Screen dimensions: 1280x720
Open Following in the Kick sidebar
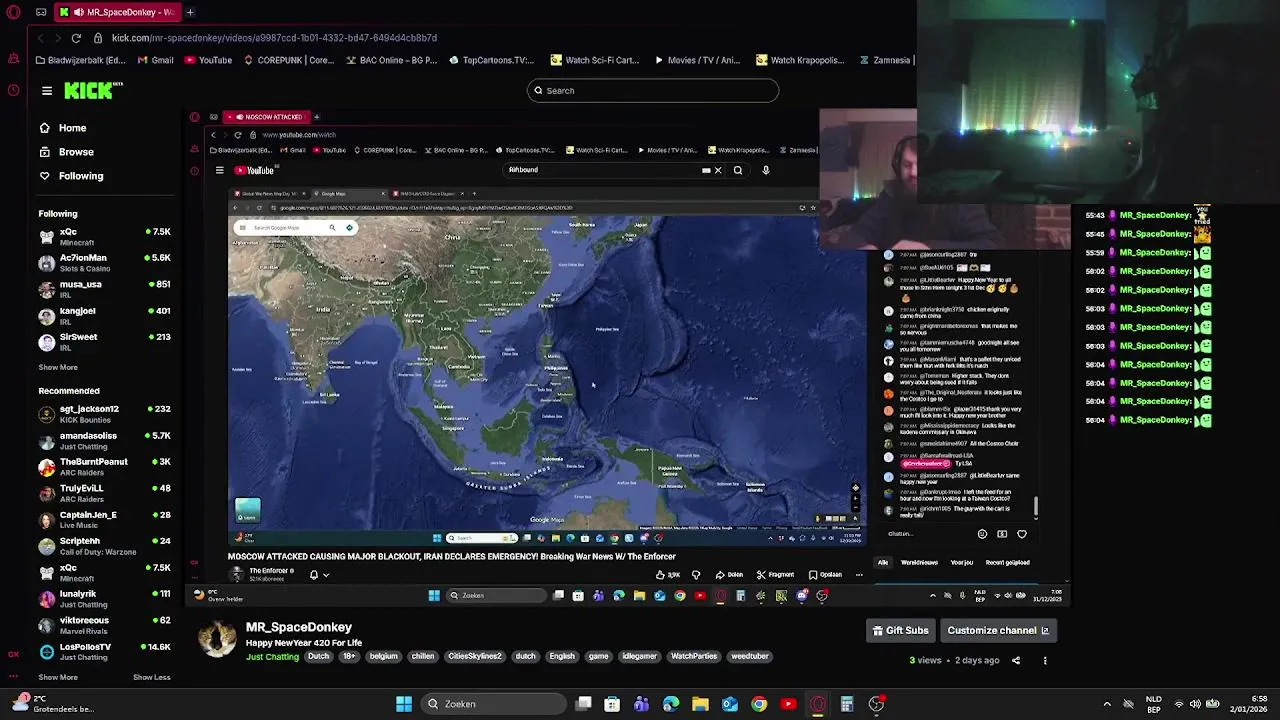[70, 176]
